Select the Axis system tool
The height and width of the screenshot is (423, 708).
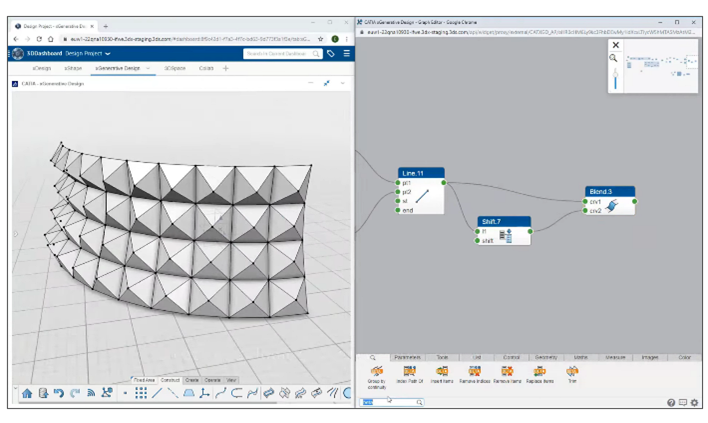pyautogui.click(x=205, y=393)
